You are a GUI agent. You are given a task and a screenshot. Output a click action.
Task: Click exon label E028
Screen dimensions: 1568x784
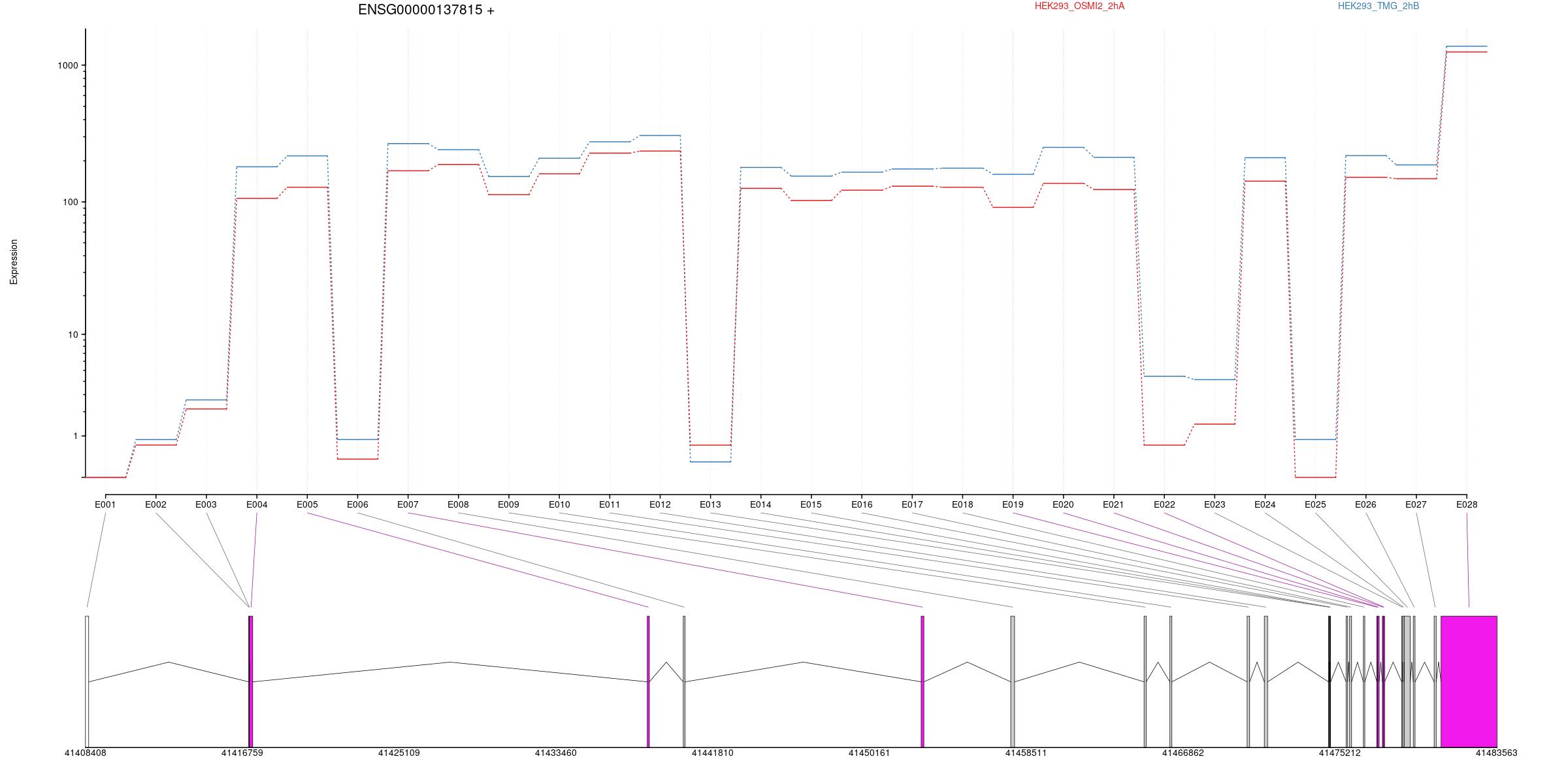coord(1467,504)
